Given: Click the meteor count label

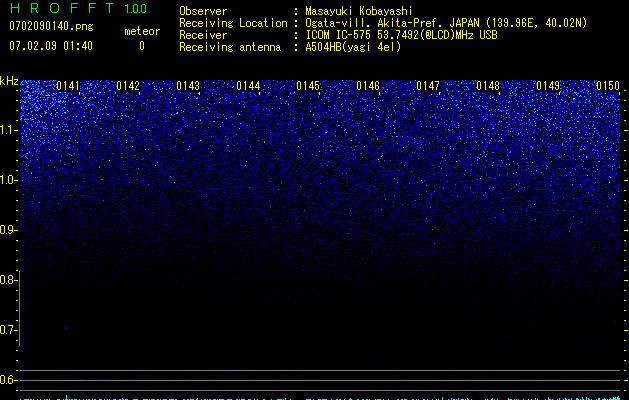Looking at the screenshot, I should coord(142,31).
